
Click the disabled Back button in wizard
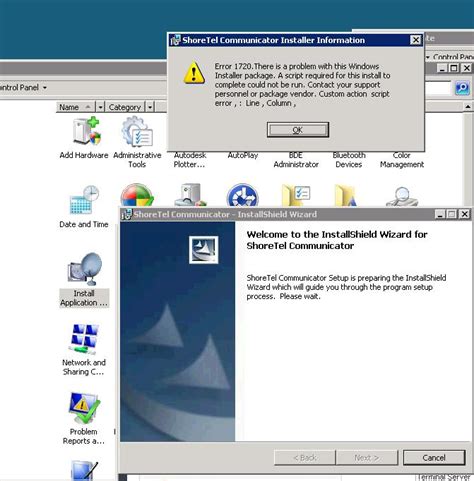(x=305, y=458)
